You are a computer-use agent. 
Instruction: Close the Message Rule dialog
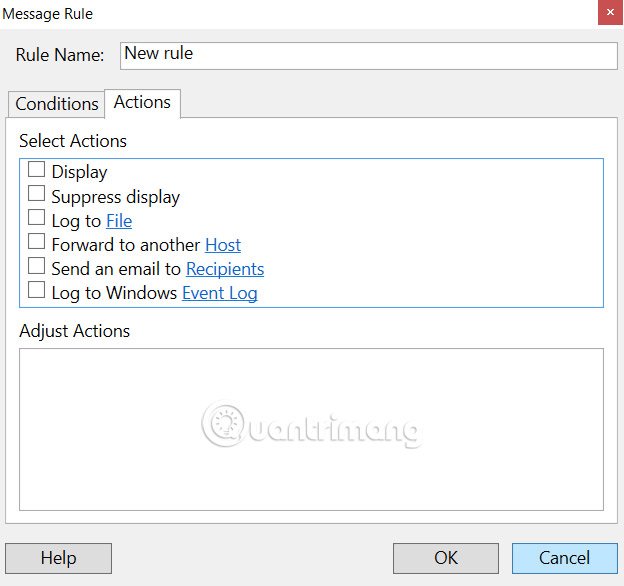tap(610, 12)
